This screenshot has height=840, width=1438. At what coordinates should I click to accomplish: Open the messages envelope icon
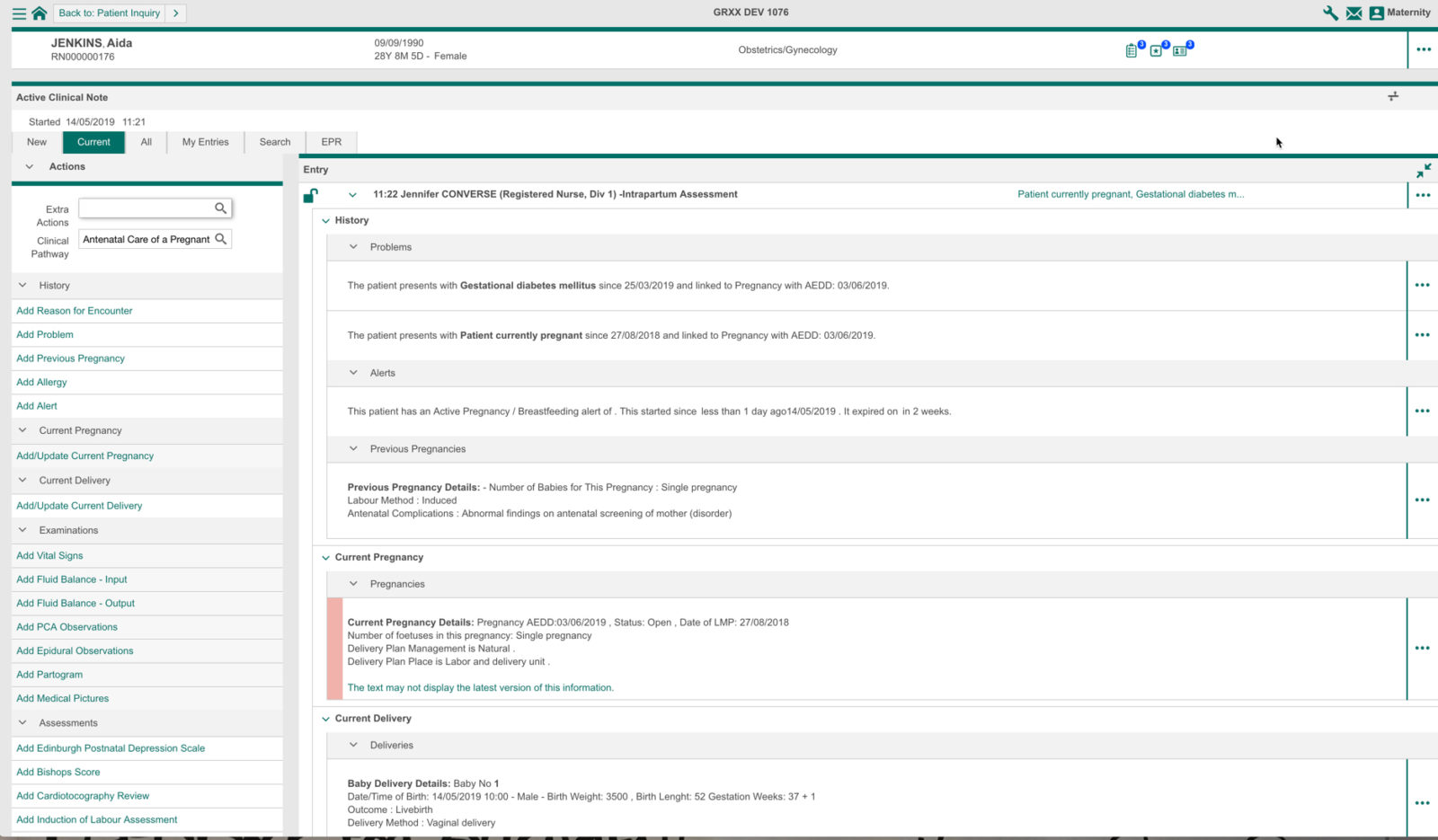click(x=1354, y=13)
